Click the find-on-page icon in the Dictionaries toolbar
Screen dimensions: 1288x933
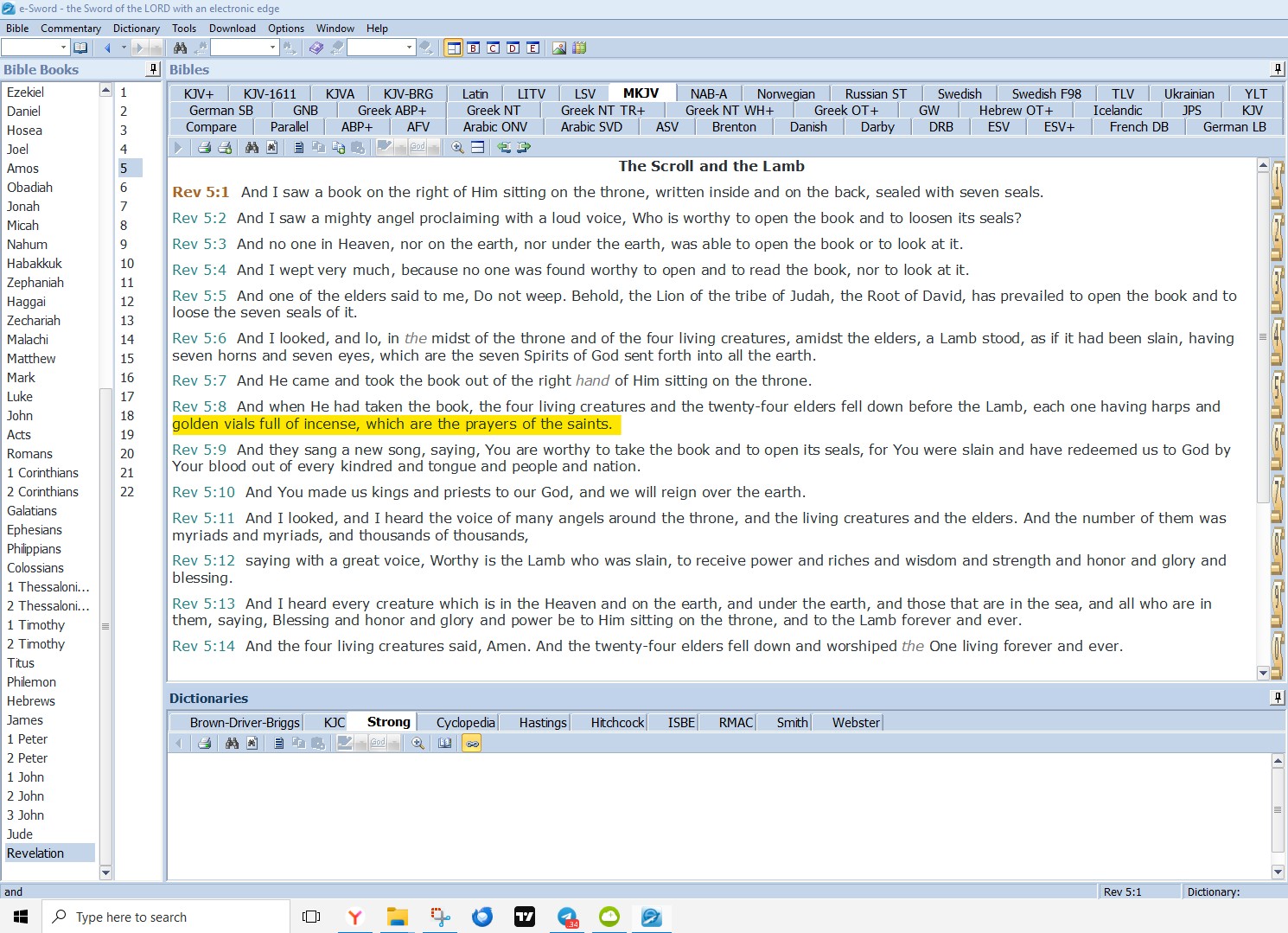(x=252, y=743)
